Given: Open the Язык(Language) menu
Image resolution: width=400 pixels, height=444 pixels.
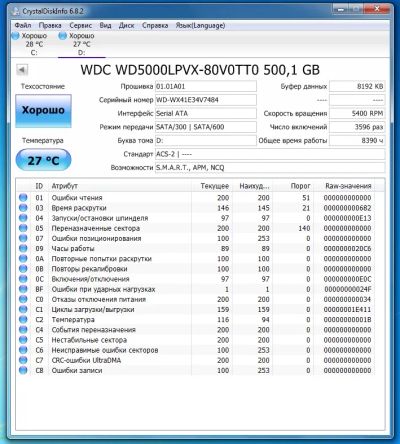Looking at the screenshot, I should click(x=200, y=26).
